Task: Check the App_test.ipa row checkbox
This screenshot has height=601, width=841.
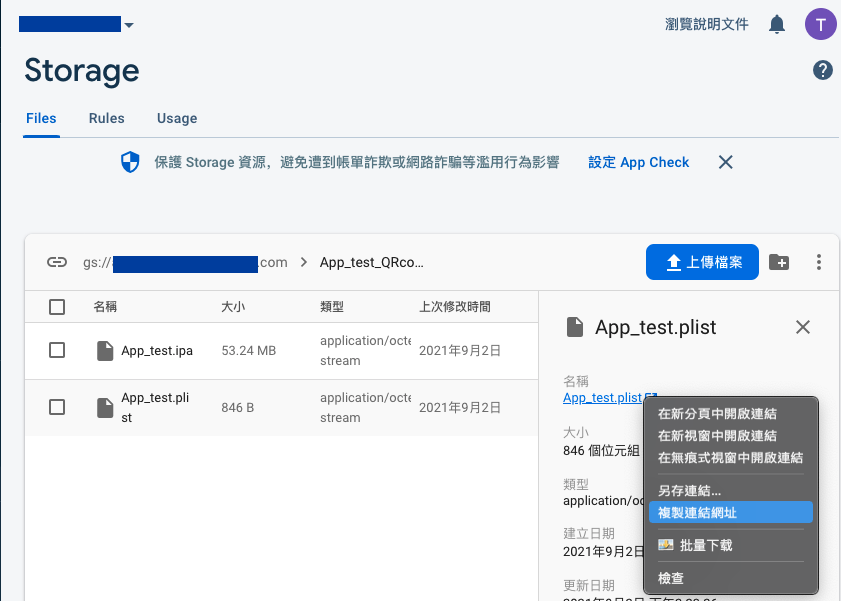Action: [x=57, y=351]
